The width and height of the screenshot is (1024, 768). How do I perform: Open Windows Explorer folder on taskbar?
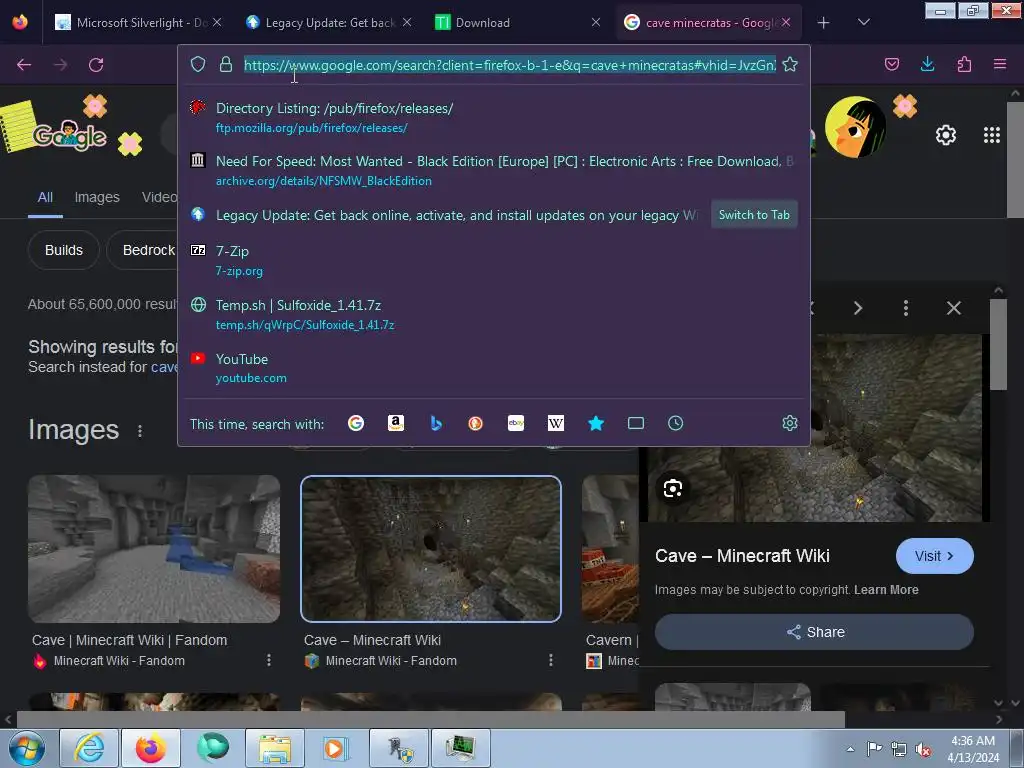click(x=275, y=748)
